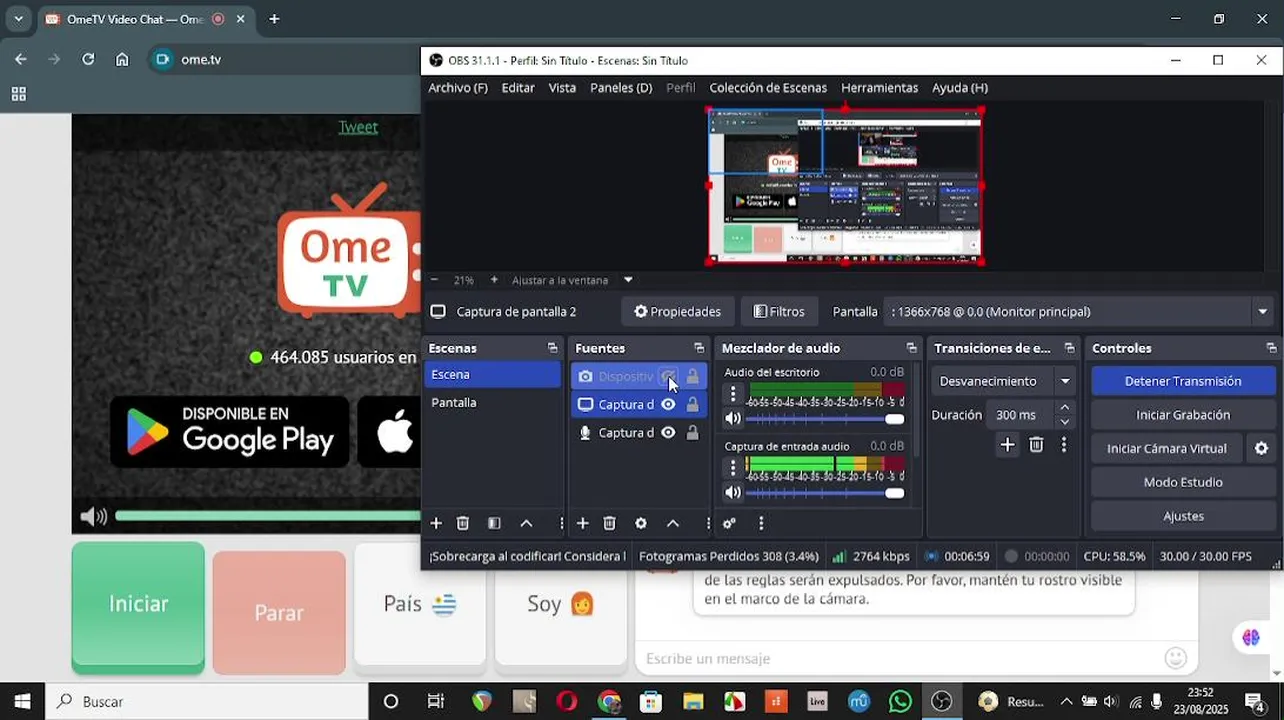Open Filtros for selected source
The width and height of the screenshot is (1284, 720).
point(779,312)
